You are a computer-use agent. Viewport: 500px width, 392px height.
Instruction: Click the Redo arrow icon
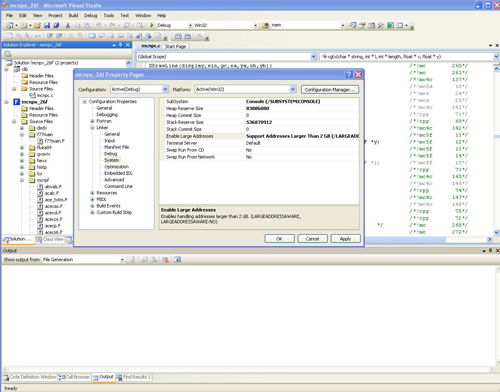[x=112, y=25]
